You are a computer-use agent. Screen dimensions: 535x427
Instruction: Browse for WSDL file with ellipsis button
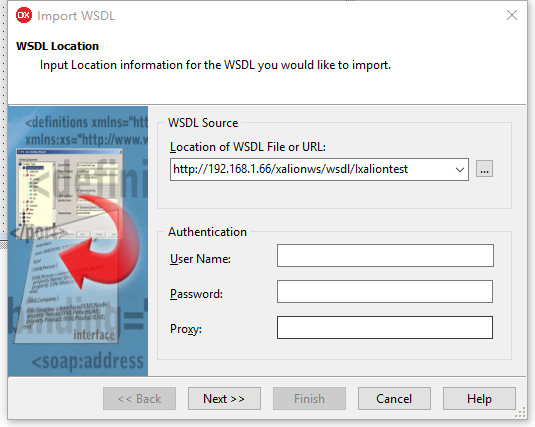pyautogui.click(x=484, y=169)
